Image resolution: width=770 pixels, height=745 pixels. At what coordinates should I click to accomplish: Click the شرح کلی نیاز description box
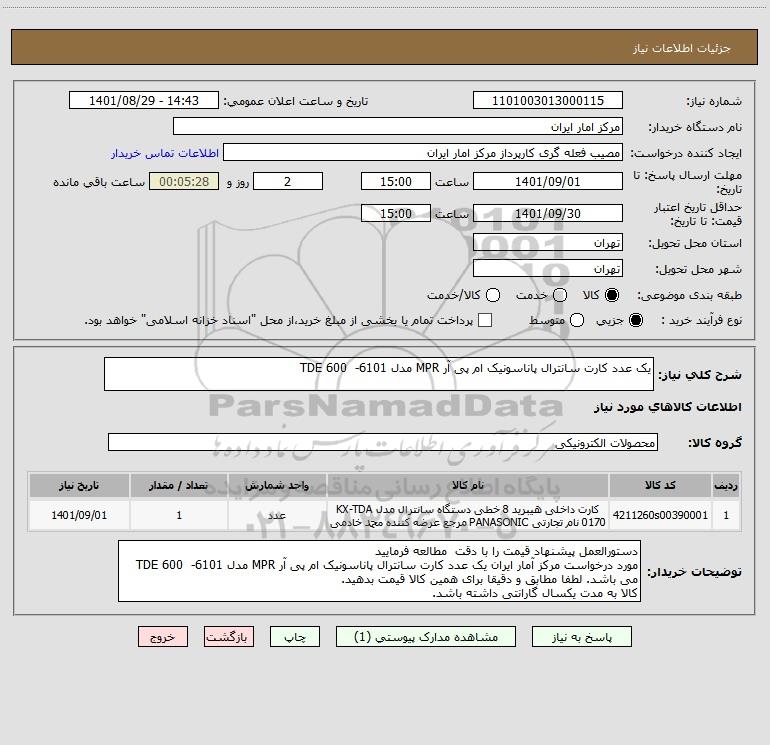(379, 374)
